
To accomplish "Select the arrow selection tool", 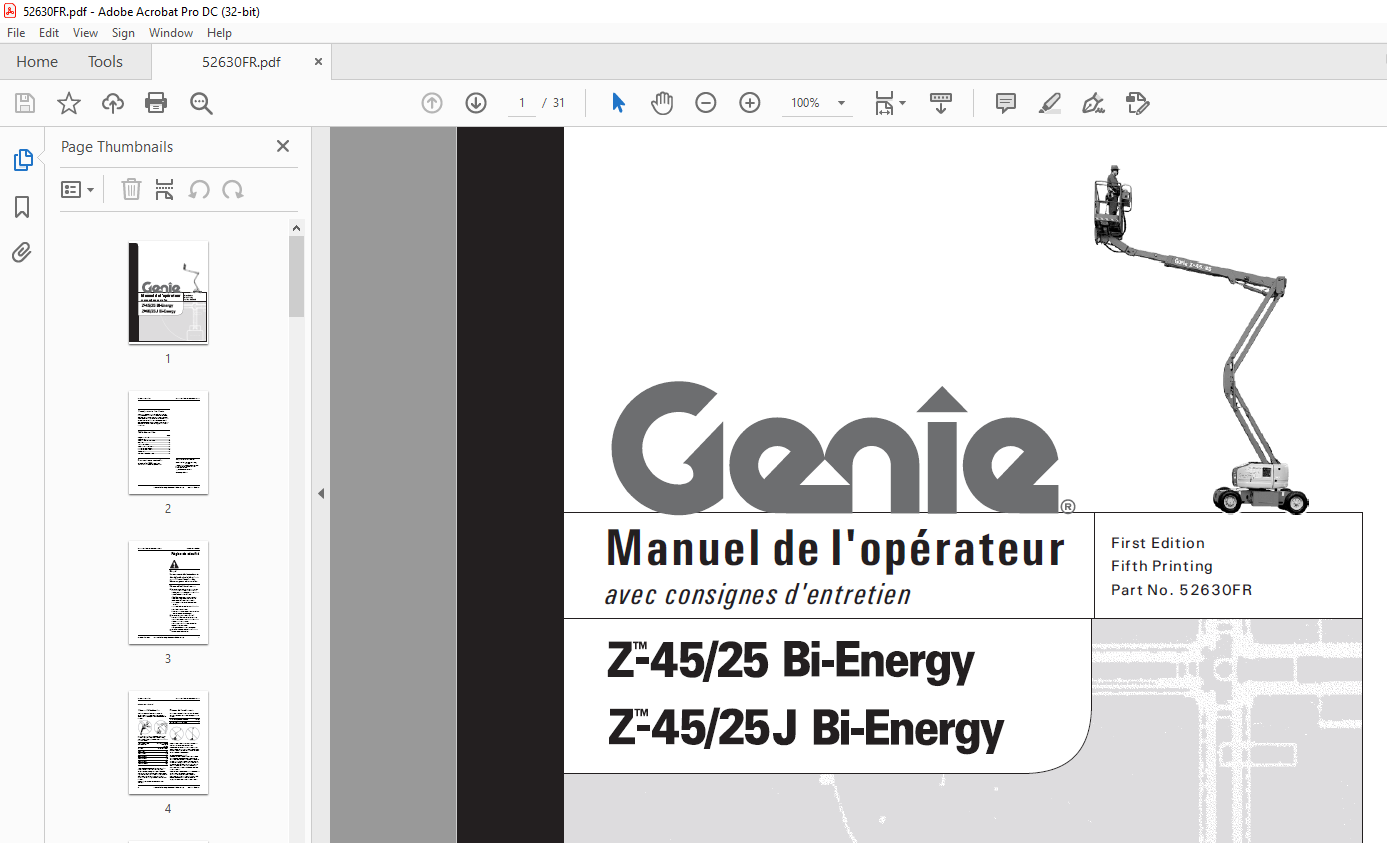I will pos(618,103).
